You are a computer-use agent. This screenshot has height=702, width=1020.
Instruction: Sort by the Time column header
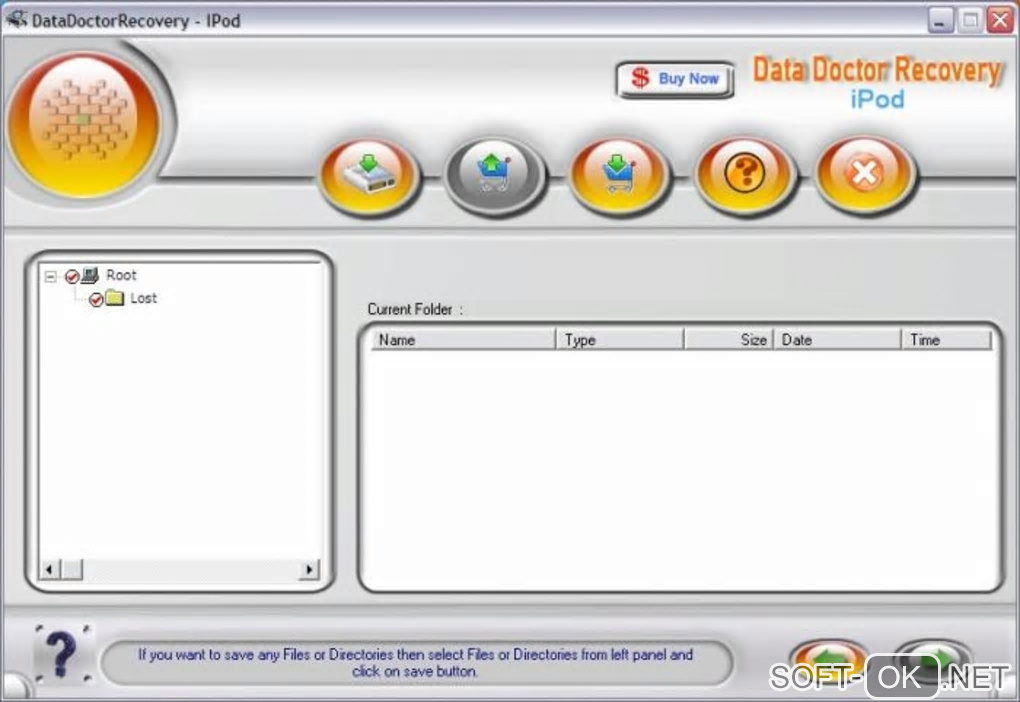click(x=946, y=340)
